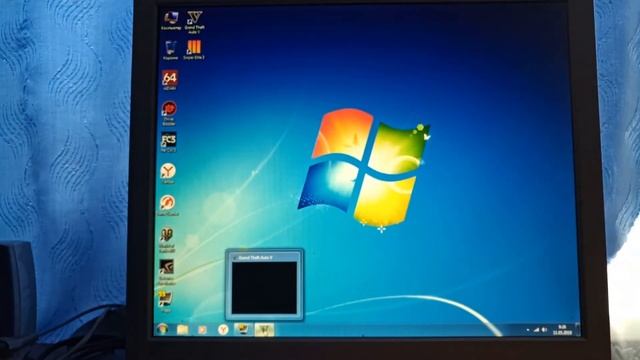Click the Show desktop strip at the taskbar end
This screenshot has height=360, width=640.
point(577,329)
